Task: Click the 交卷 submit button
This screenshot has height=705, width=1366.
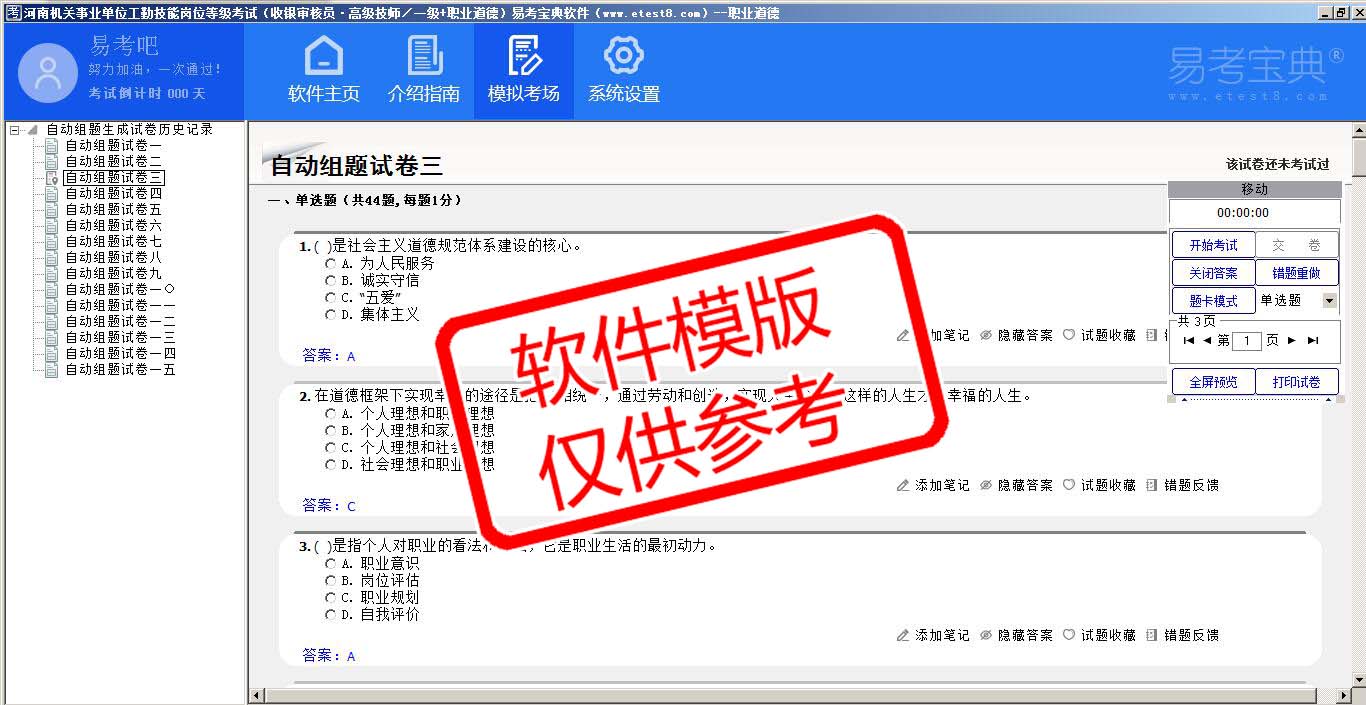Action: tap(1297, 245)
